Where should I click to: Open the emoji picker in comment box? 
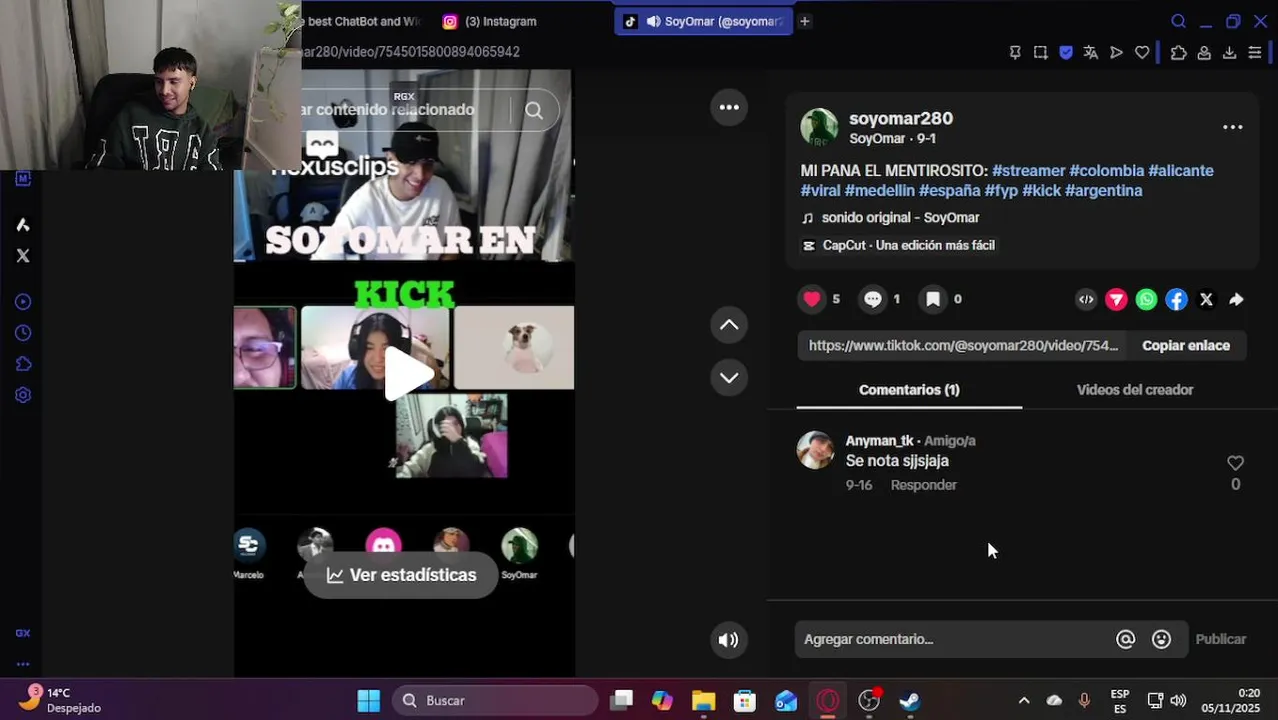click(x=1161, y=639)
